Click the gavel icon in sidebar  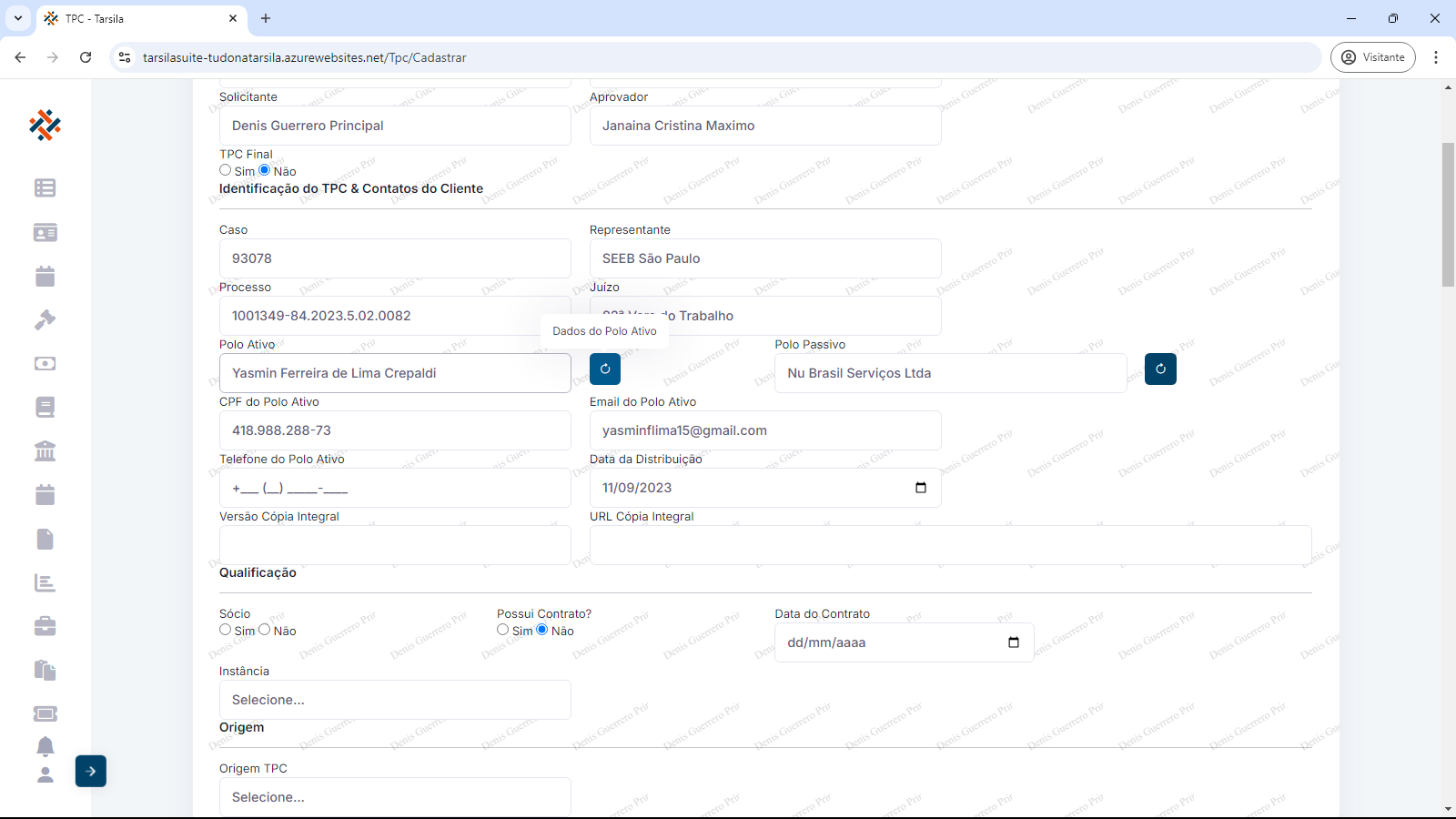point(45,319)
